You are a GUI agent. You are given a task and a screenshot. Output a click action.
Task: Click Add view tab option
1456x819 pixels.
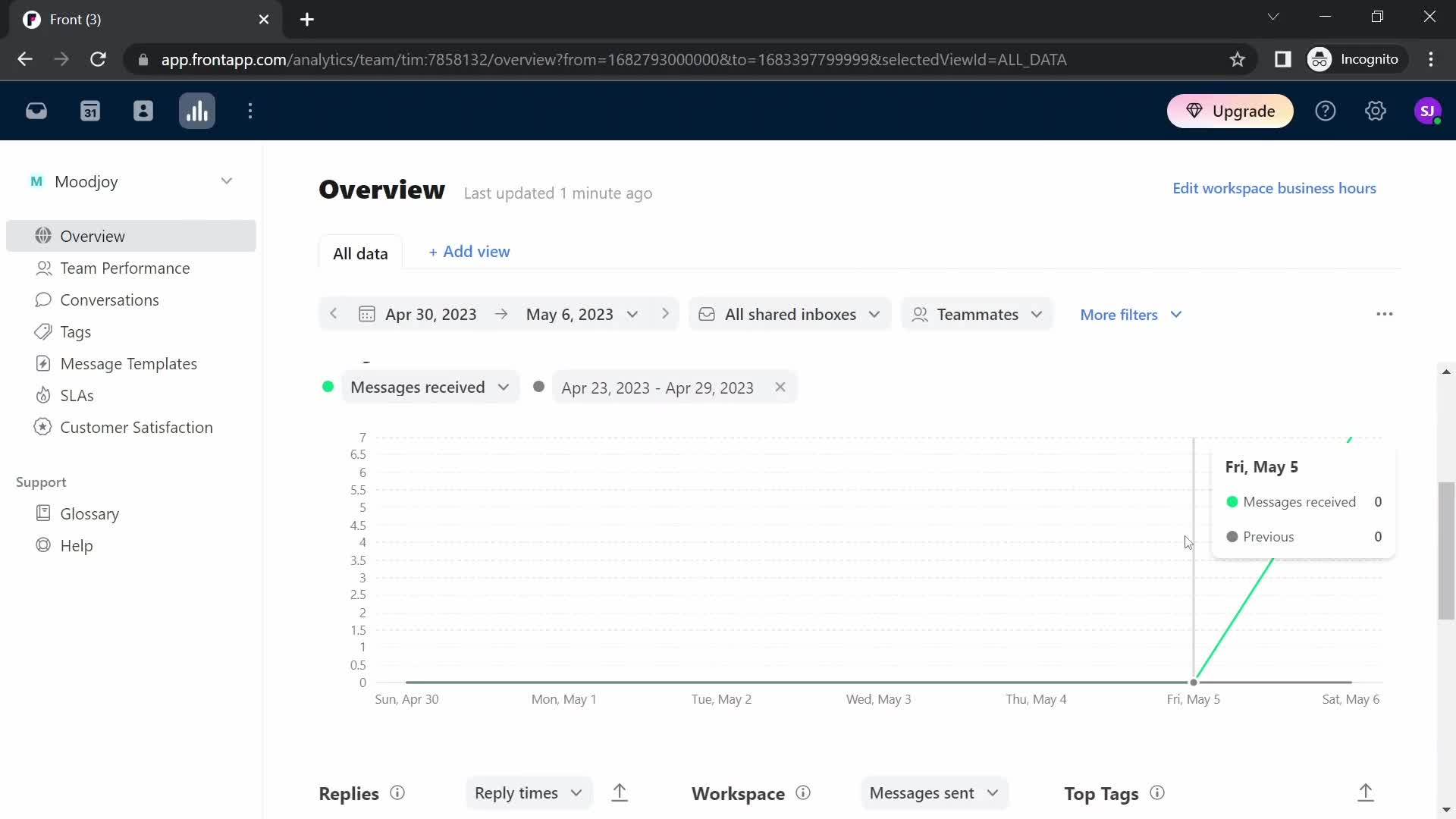click(x=468, y=252)
